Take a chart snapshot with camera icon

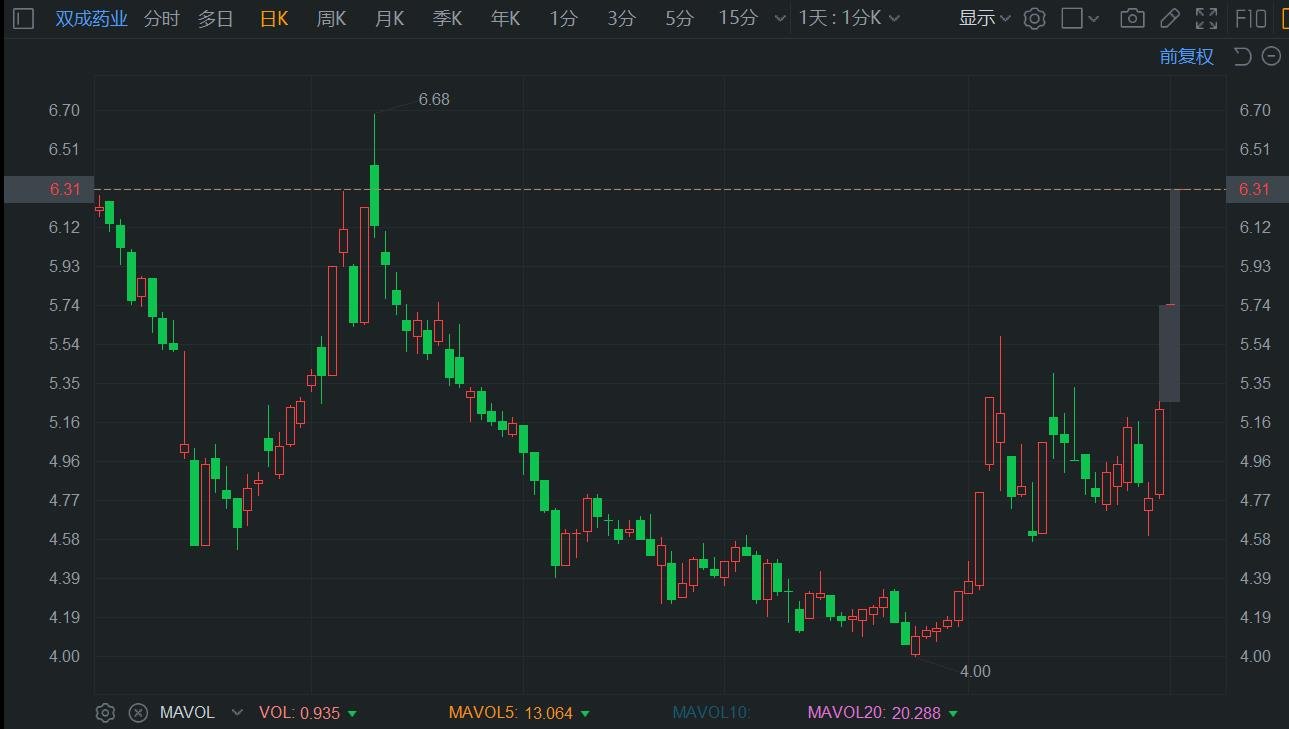(x=1132, y=18)
